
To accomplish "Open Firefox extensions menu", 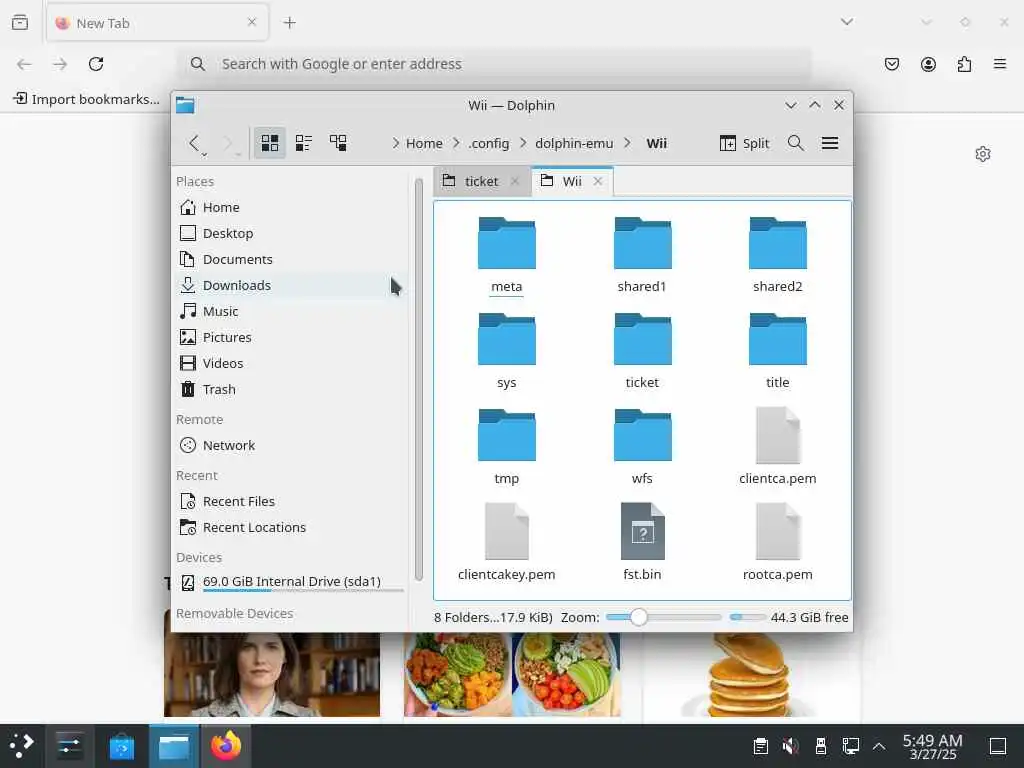I will pos(964,64).
